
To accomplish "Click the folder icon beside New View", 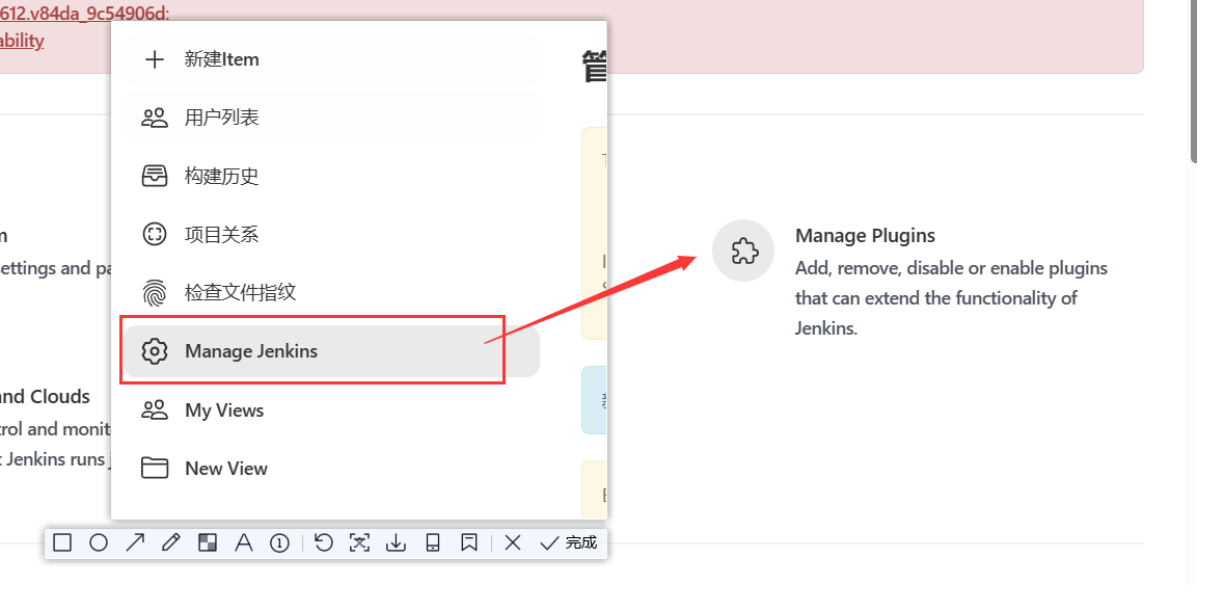I will tap(154, 468).
